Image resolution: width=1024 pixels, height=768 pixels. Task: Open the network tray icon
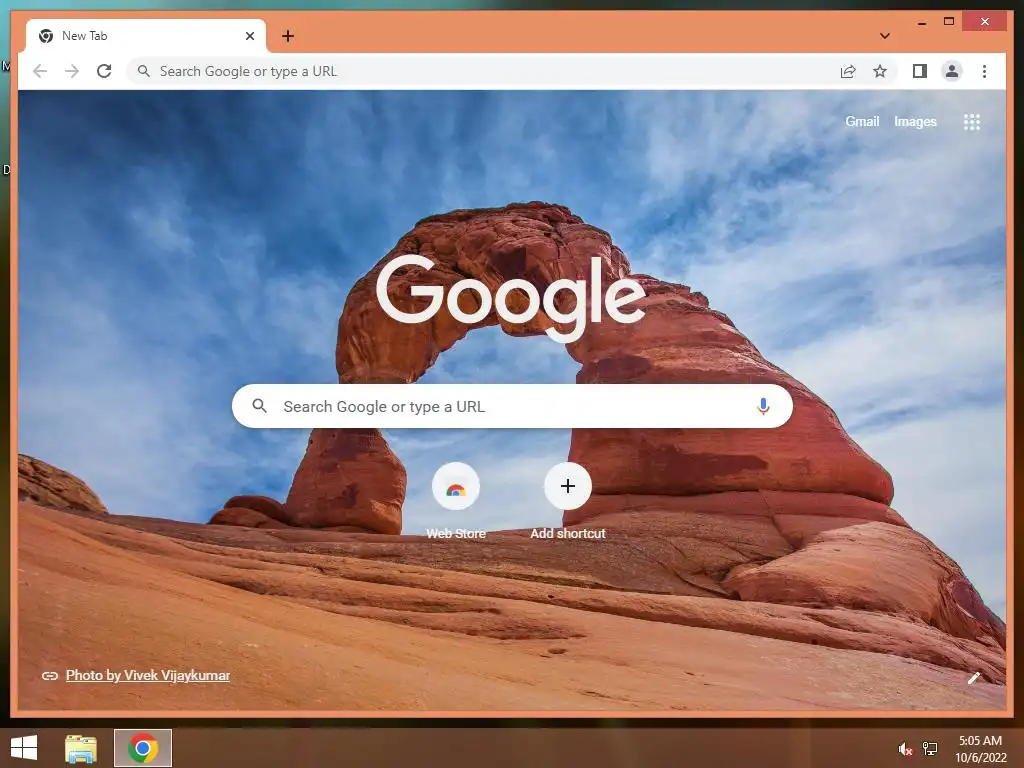(x=930, y=749)
